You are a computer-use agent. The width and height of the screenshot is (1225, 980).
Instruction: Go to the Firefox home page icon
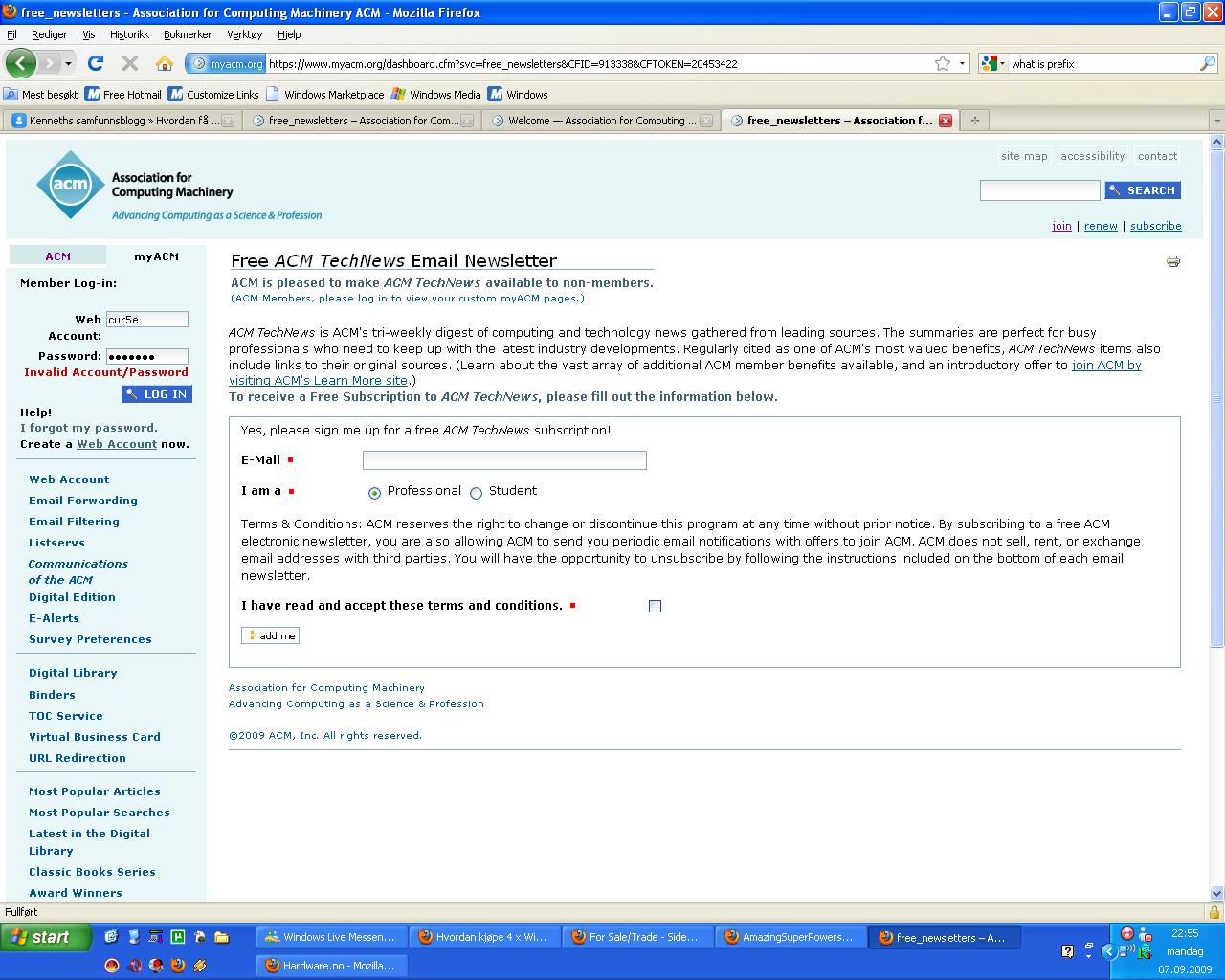tap(165, 64)
